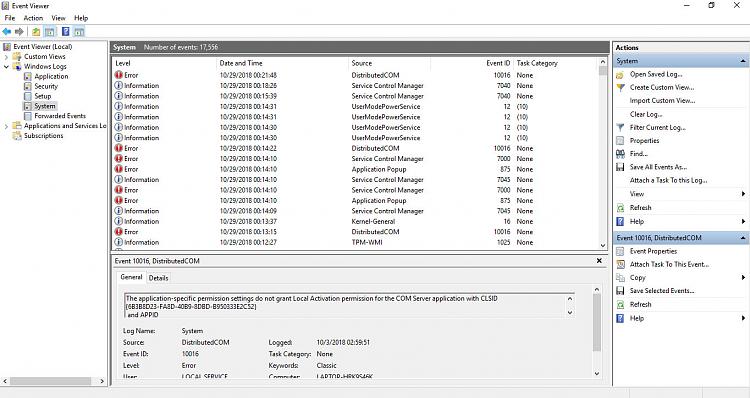Expand Applications and Services Logs node
The image size is (750, 398).
(6, 126)
